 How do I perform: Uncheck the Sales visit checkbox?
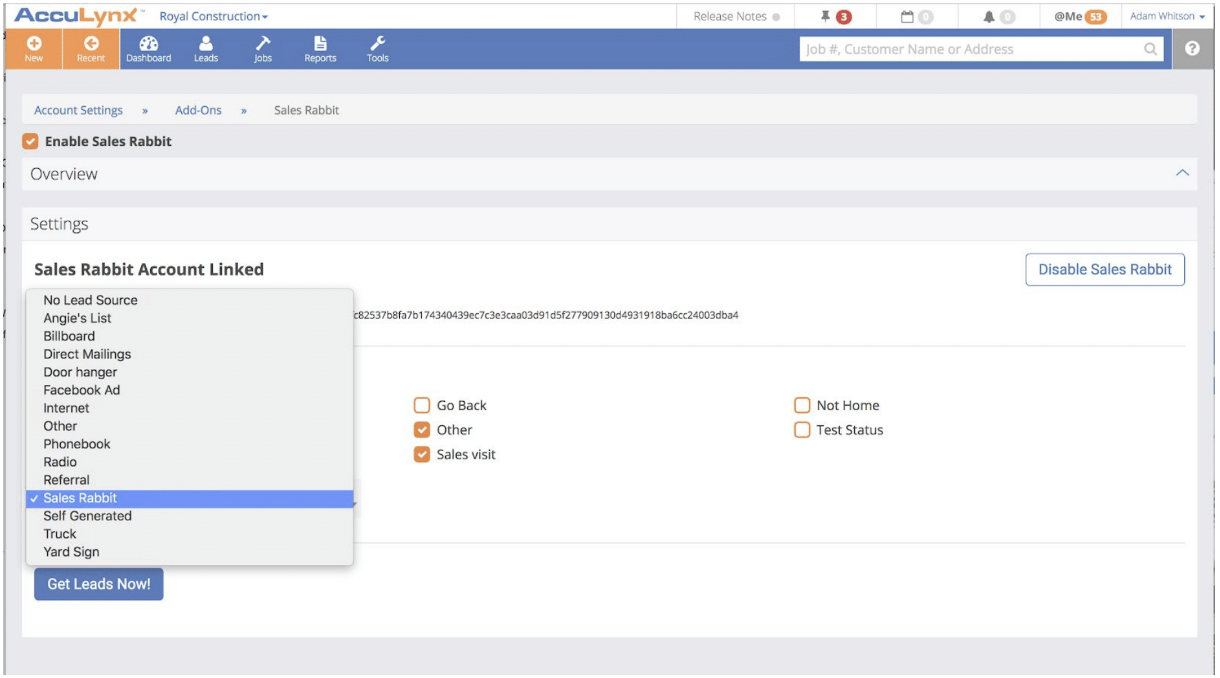[422, 455]
